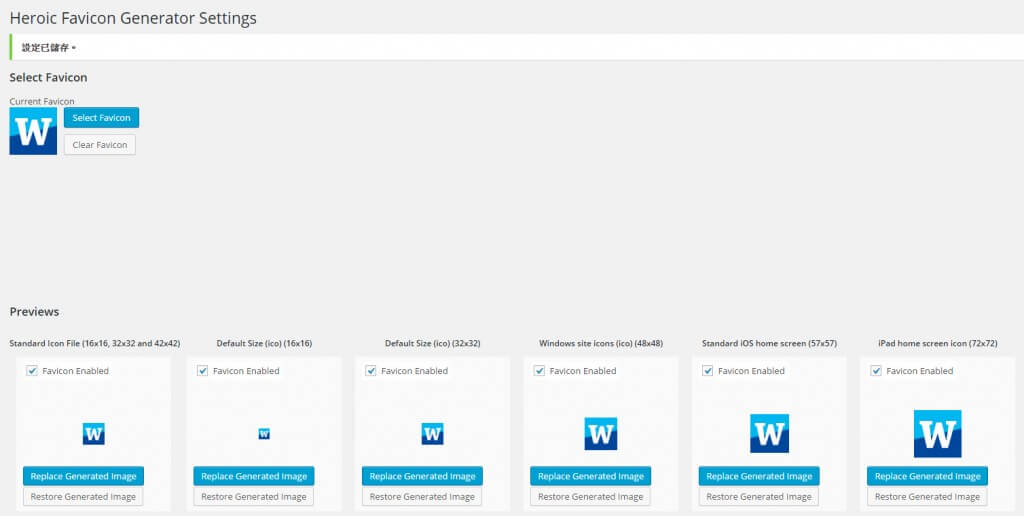Click the iPad home screen icon preview
The height and width of the screenshot is (516, 1024).
937,434
